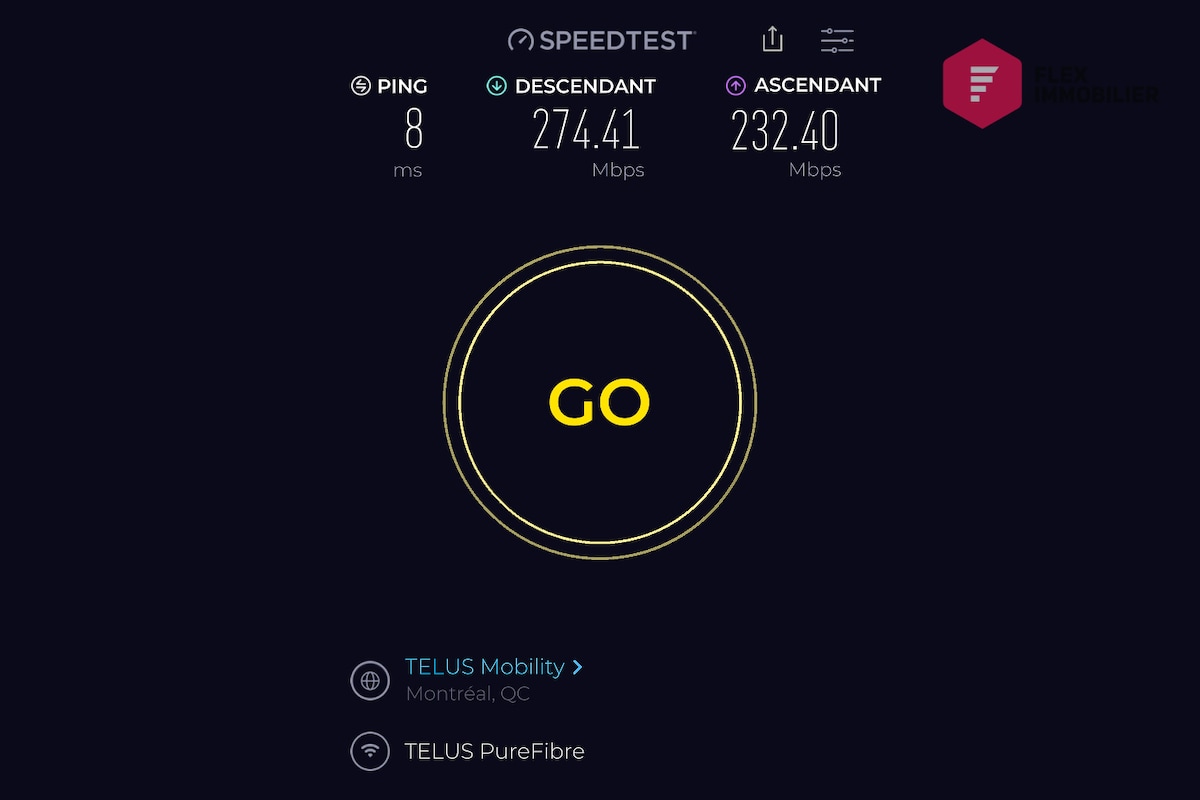Click the Speedtest gauge logo icon

521,41
